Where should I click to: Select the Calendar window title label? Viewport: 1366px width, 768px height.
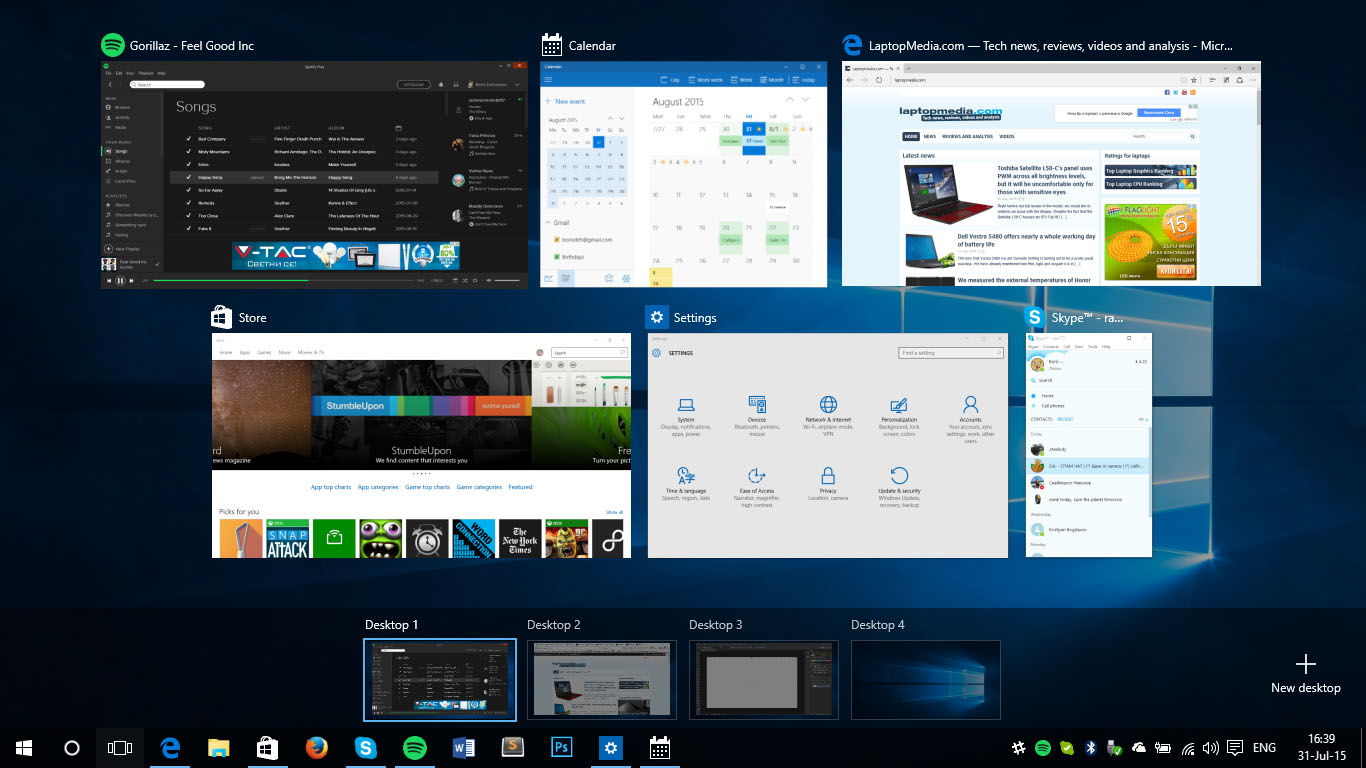coord(592,46)
